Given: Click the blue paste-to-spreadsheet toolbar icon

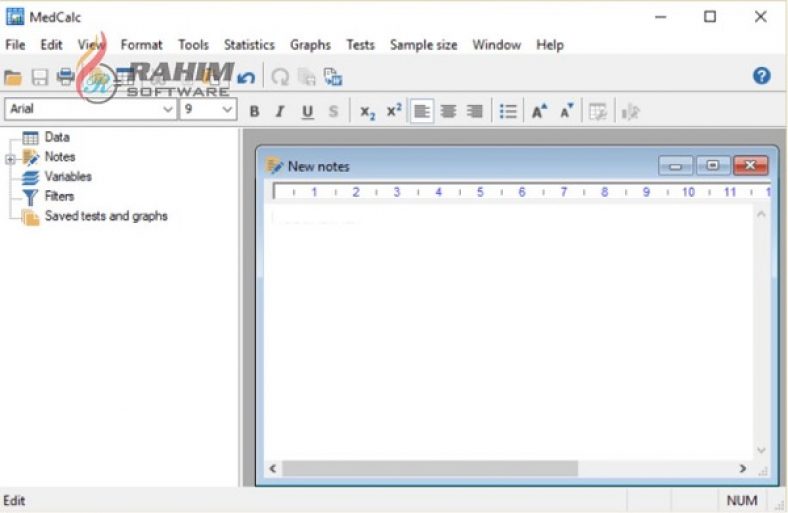Looking at the screenshot, I should pyautogui.click(x=333, y=77).
